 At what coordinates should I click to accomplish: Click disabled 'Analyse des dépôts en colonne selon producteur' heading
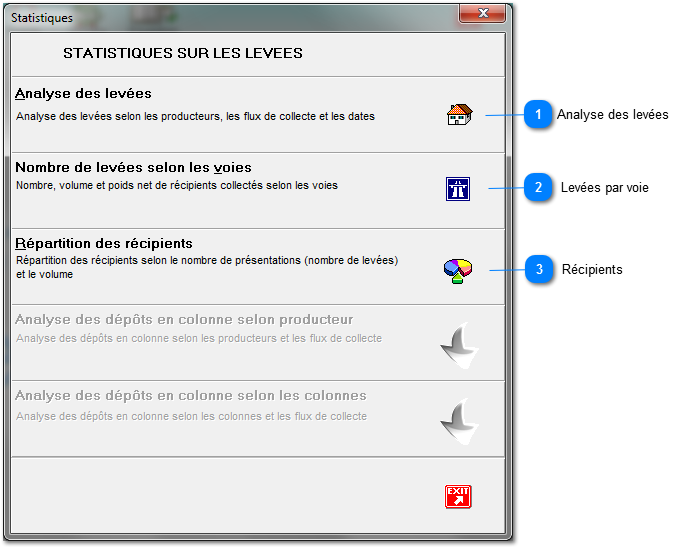pyautogui.click(x=184, y=320)
